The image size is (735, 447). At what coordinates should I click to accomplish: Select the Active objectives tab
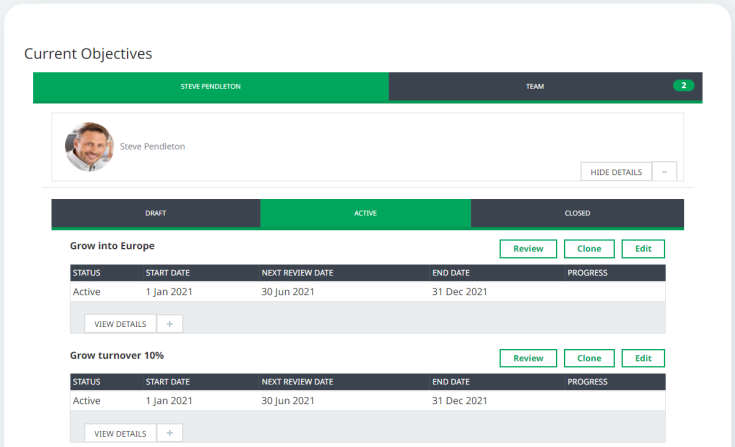pyautogui.click(x=365, y=213)
